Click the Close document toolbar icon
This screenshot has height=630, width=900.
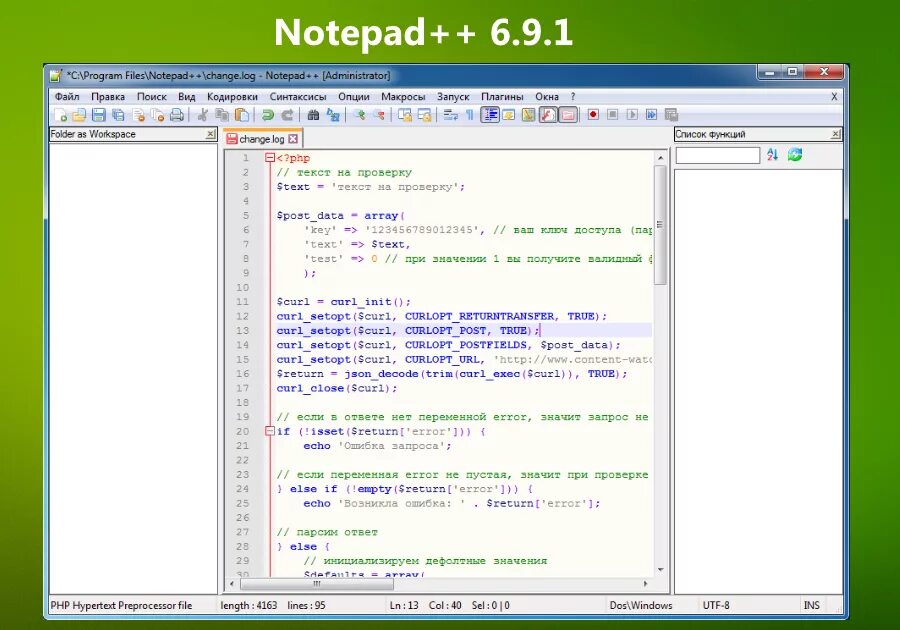[x=138, y=115]
